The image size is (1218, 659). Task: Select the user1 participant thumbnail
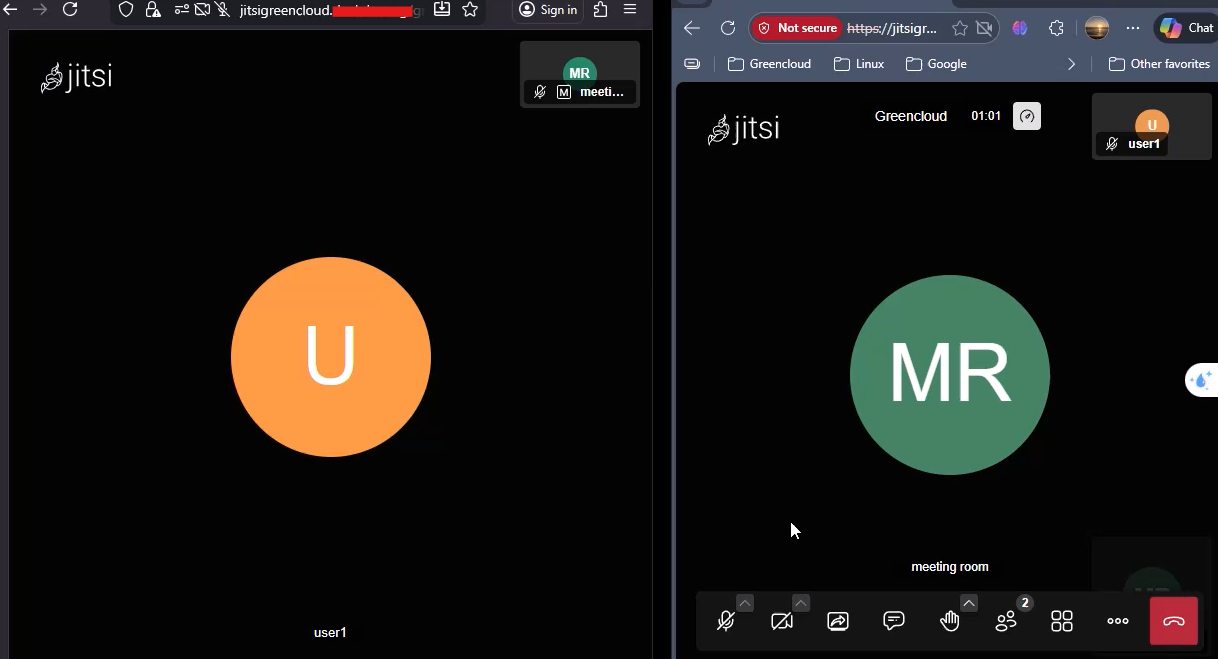click(1152, 126)
